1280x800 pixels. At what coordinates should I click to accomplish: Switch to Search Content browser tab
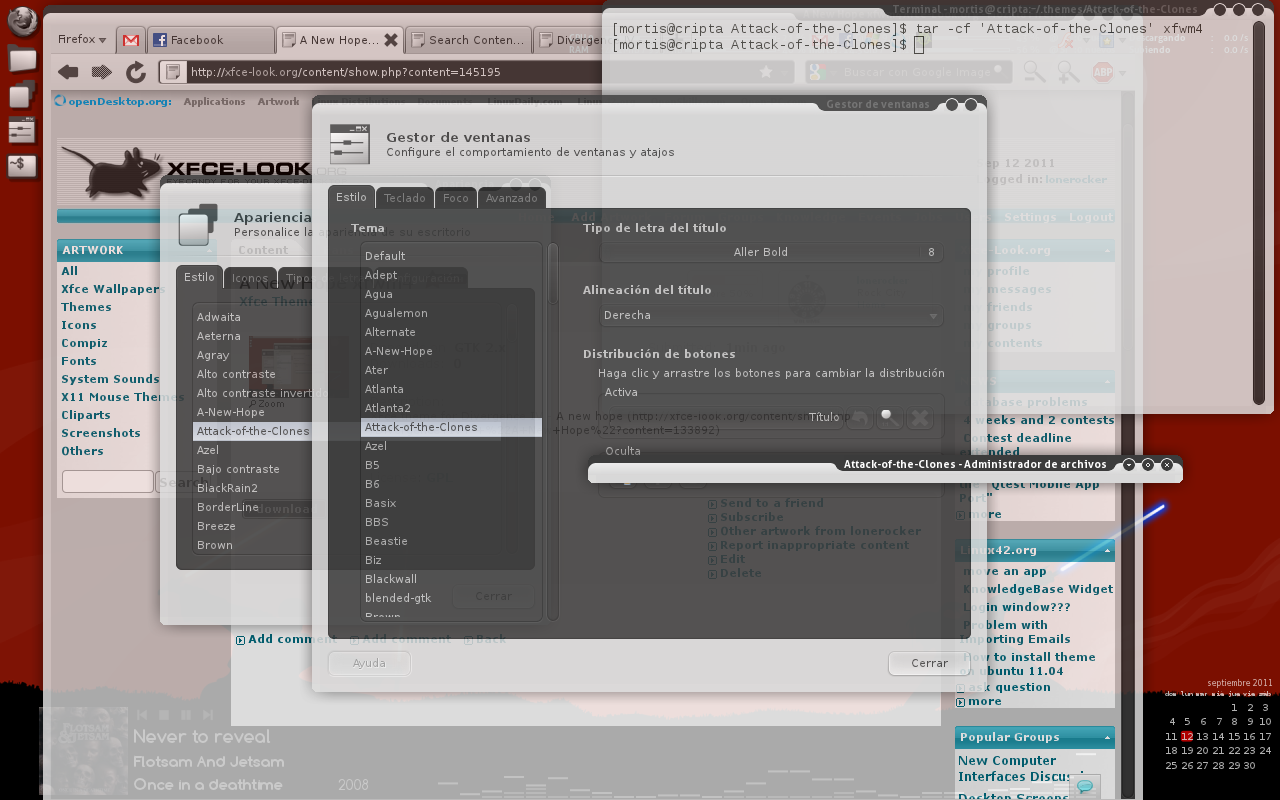[x=467, y=40]
